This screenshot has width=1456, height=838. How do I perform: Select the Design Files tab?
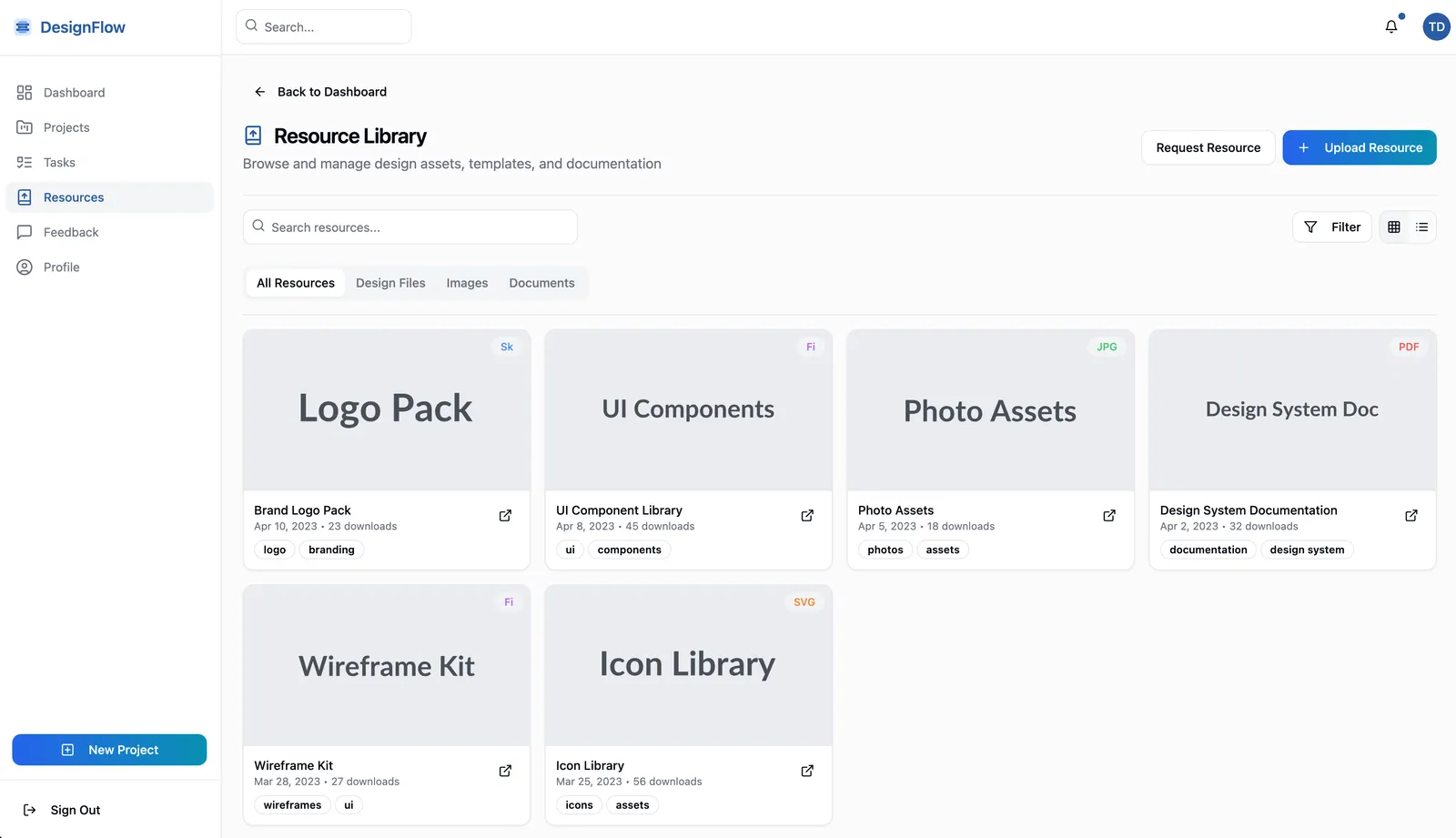[x=390, y=283]
